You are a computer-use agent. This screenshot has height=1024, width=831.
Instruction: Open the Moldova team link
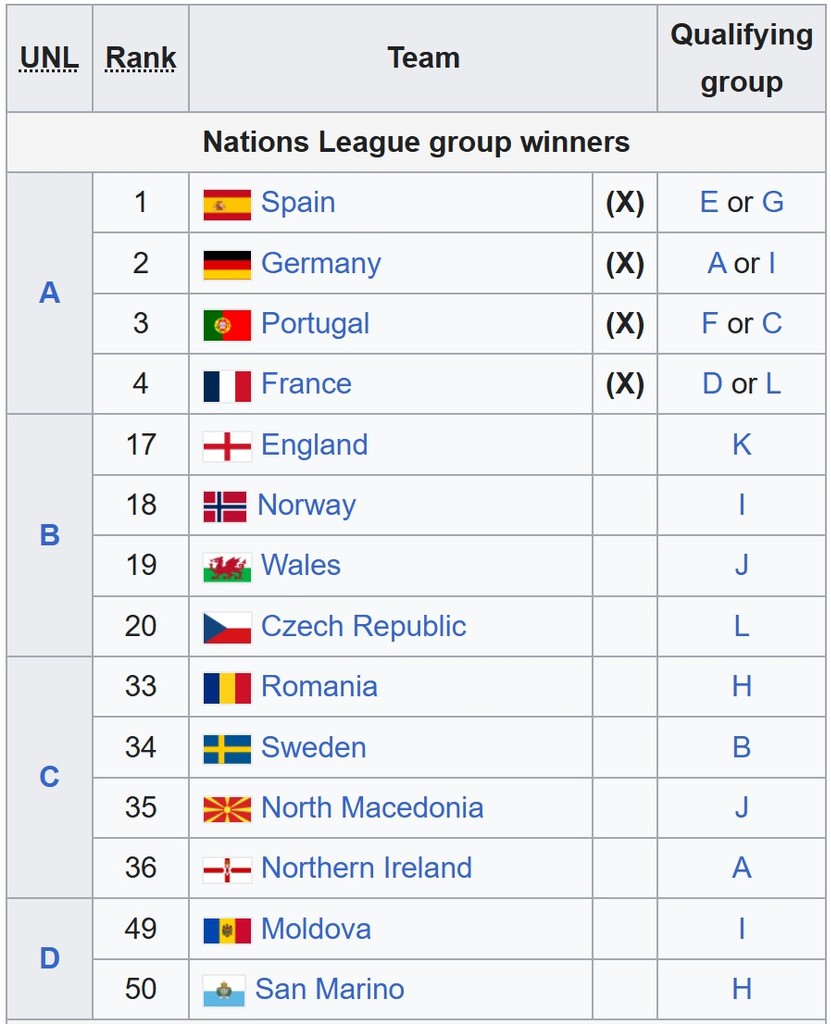tap(316, 929)
